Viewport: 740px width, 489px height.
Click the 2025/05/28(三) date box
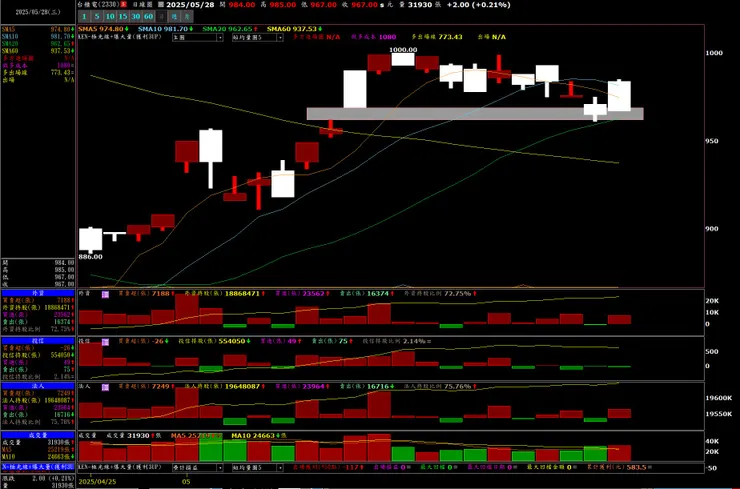point(38,12)
